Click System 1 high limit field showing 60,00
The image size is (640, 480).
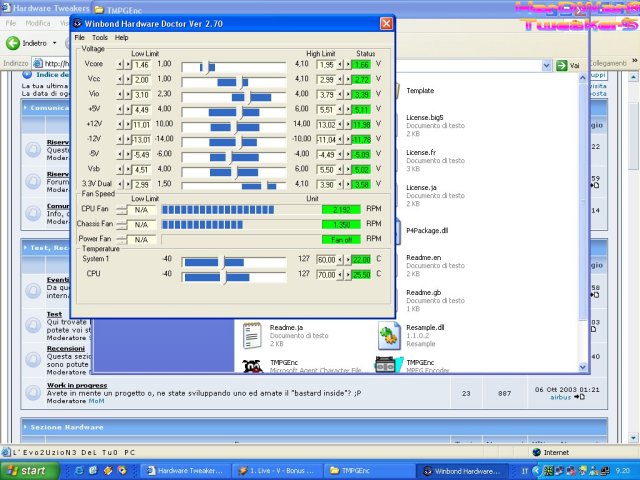pyautogui.click(x=326, y=260)
